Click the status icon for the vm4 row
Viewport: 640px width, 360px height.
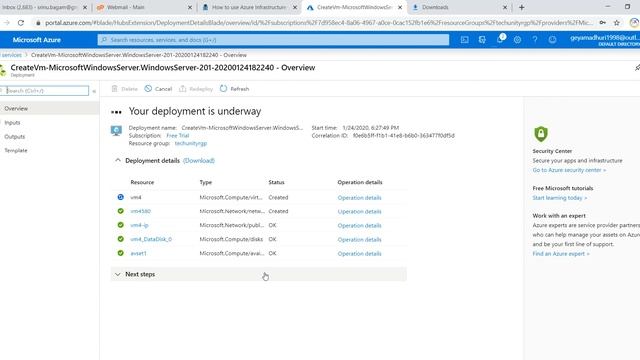click(x=120, y=197)
